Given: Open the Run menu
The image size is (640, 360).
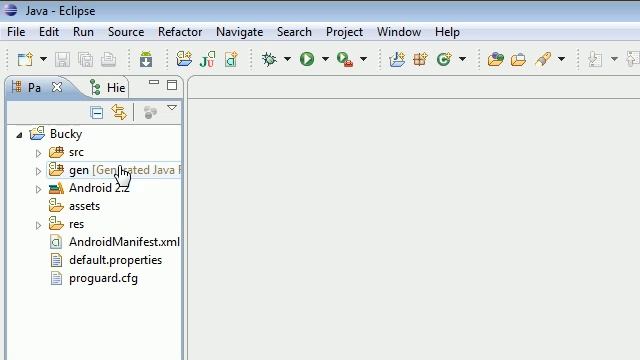Looking at the screenshot, I should pos(83,32).
